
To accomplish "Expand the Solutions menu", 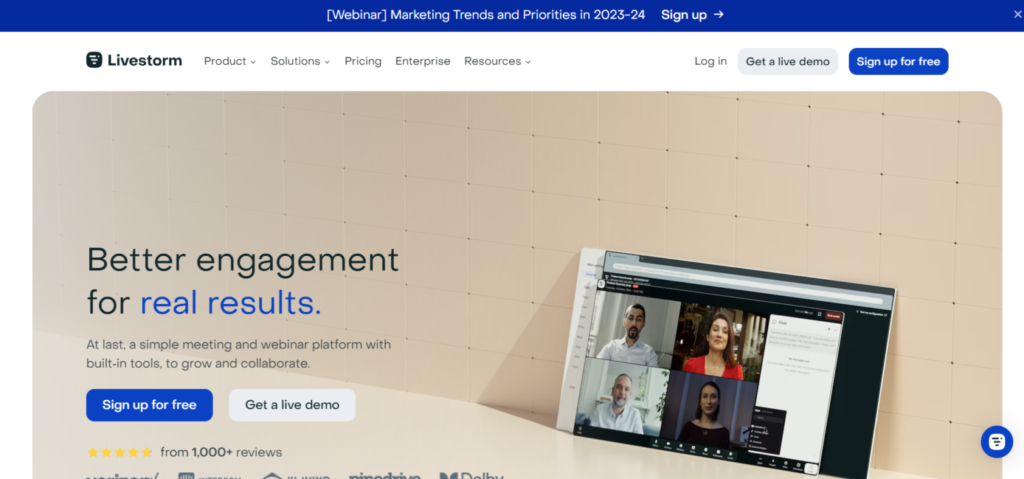I will coord(300,61).
